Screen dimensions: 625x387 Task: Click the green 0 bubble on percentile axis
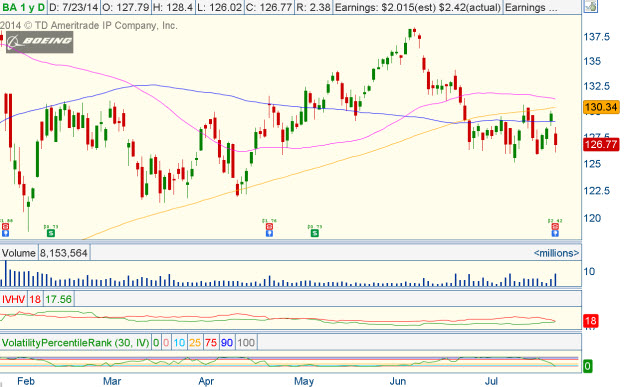pos(588,366)
